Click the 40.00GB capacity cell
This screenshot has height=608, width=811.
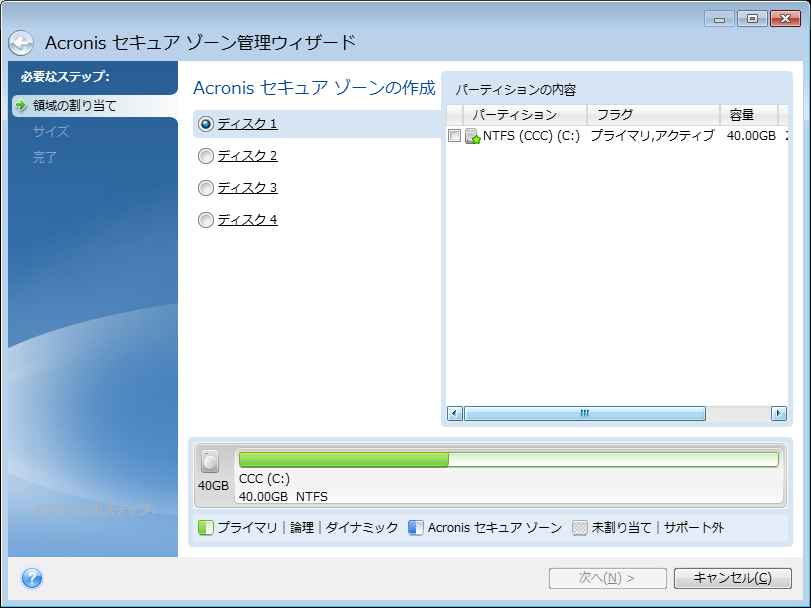751,135
